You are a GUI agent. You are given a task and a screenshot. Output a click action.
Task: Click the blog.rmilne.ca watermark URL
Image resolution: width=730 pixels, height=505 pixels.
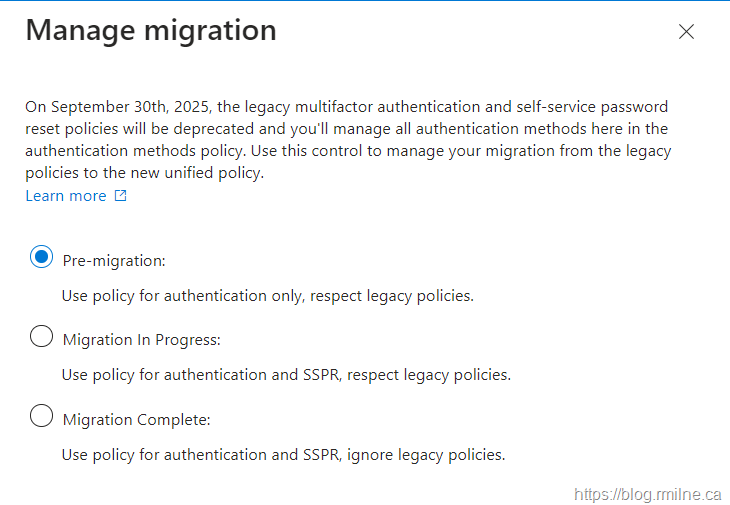coord(647,493)
